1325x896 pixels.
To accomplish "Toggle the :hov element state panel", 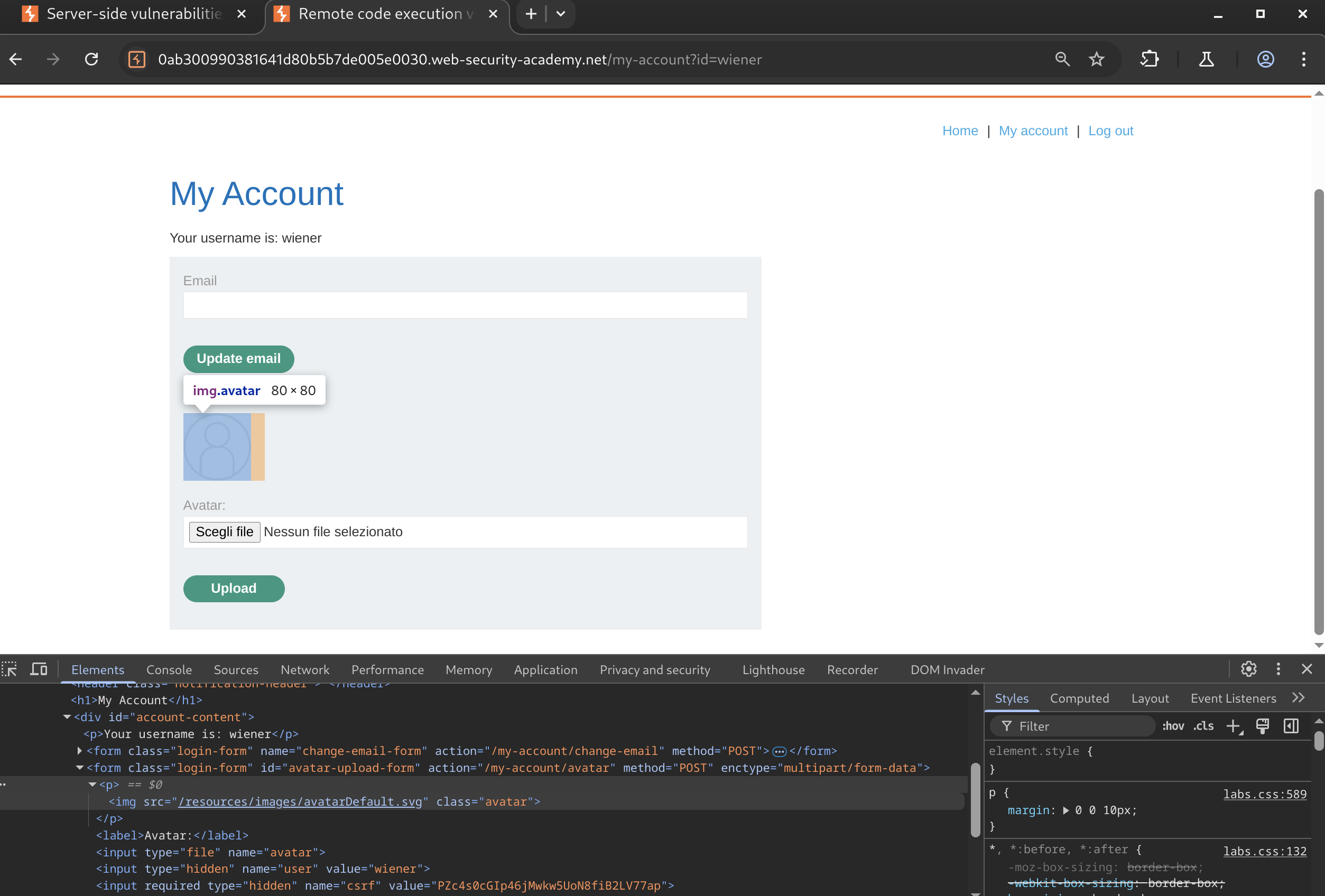I will (1173, 726).
